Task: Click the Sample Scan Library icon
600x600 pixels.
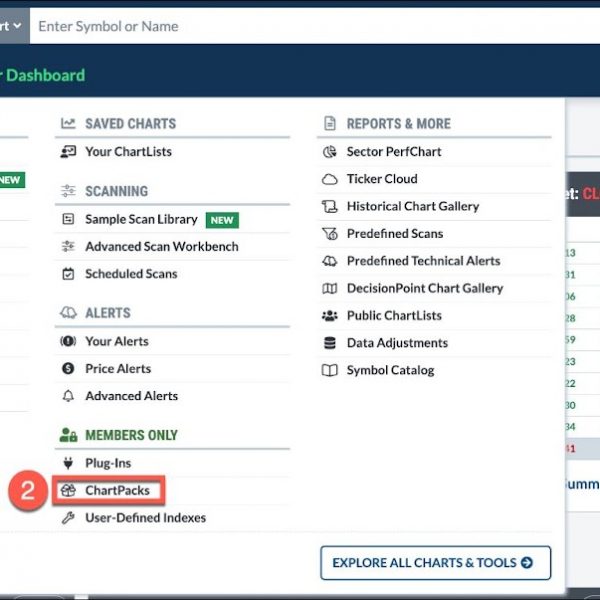Action: pos(68,219)
